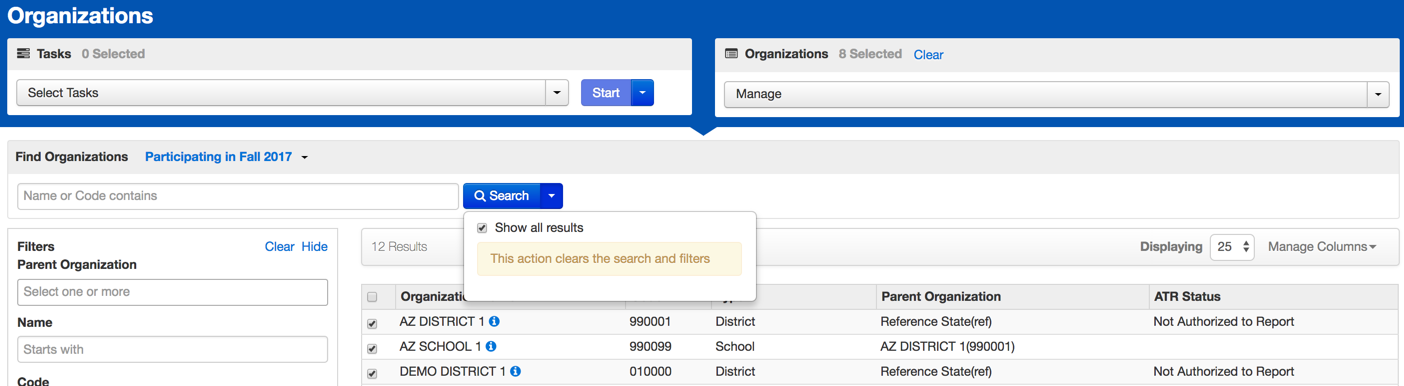
Task: Toggle the select-all checkbox in table header
Action: click(372, 297)
